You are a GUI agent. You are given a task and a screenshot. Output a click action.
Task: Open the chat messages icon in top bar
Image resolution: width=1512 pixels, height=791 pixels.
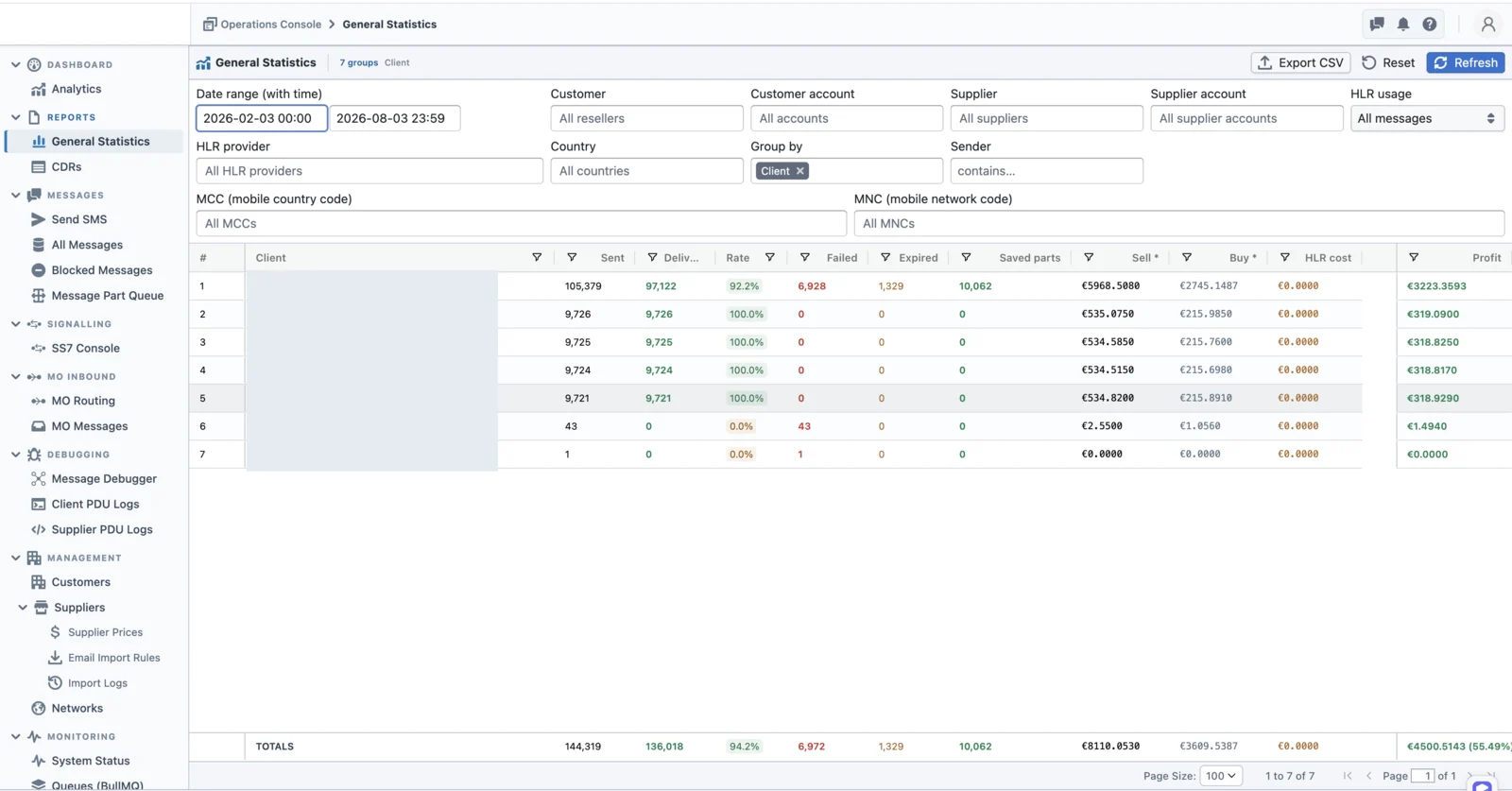(x=1377, y=25)
